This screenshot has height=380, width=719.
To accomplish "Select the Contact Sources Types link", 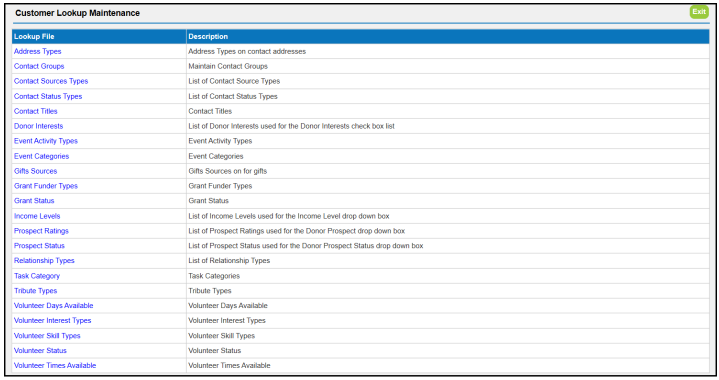I will pos(51,81).
